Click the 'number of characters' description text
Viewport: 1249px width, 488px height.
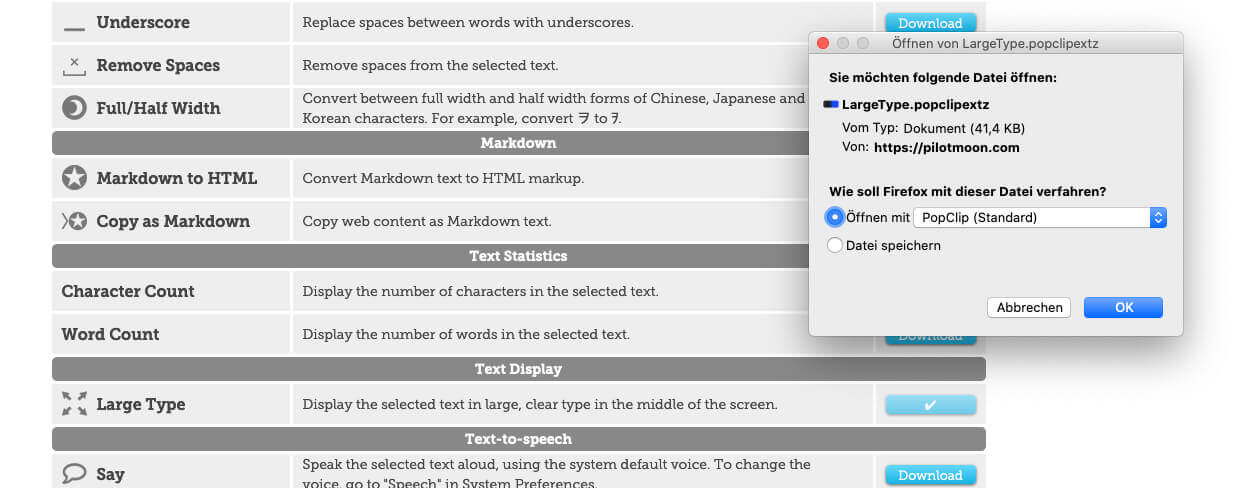click(480, 291)
